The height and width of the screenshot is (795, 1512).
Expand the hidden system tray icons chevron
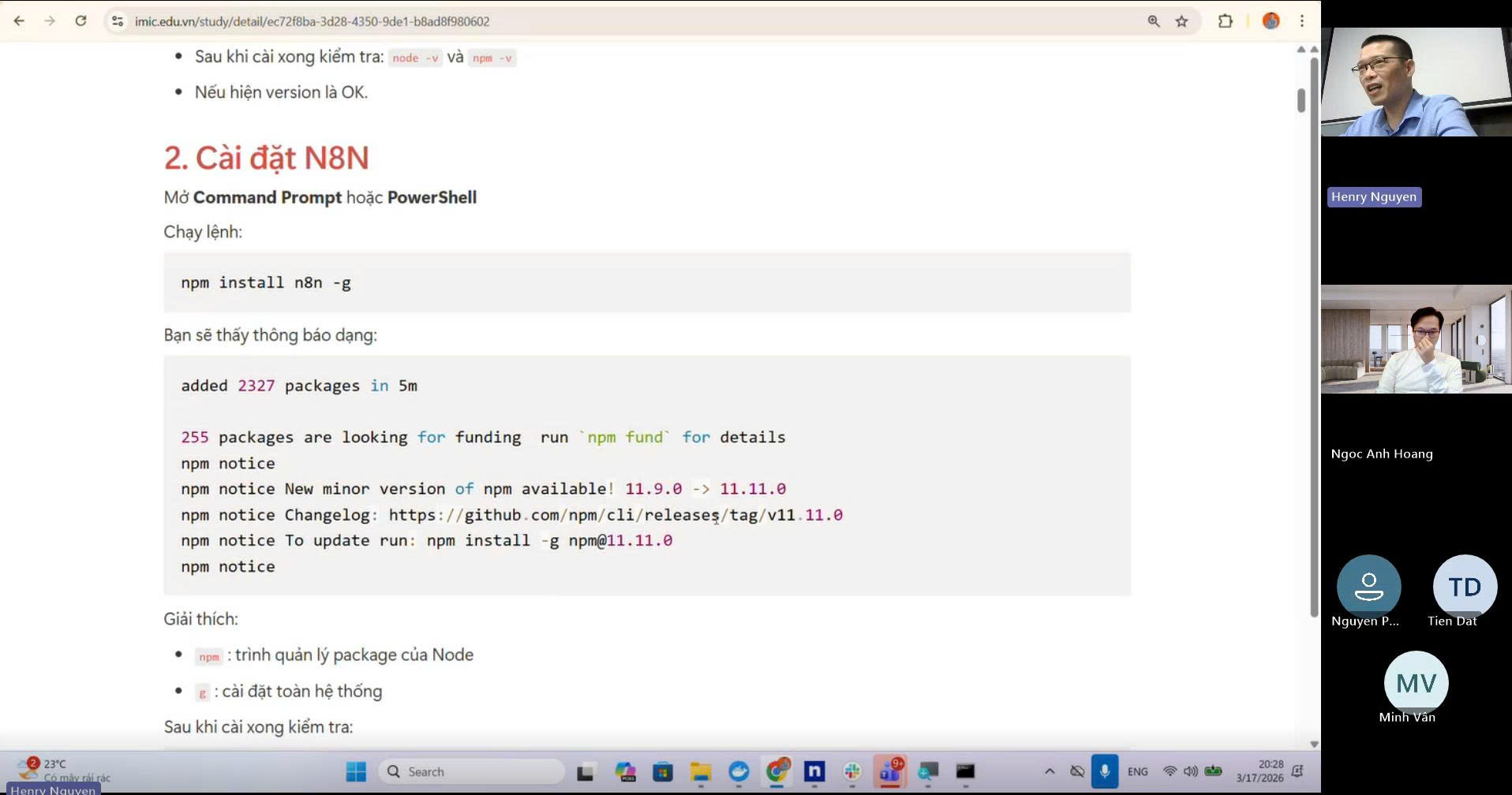pos(1050,771)
